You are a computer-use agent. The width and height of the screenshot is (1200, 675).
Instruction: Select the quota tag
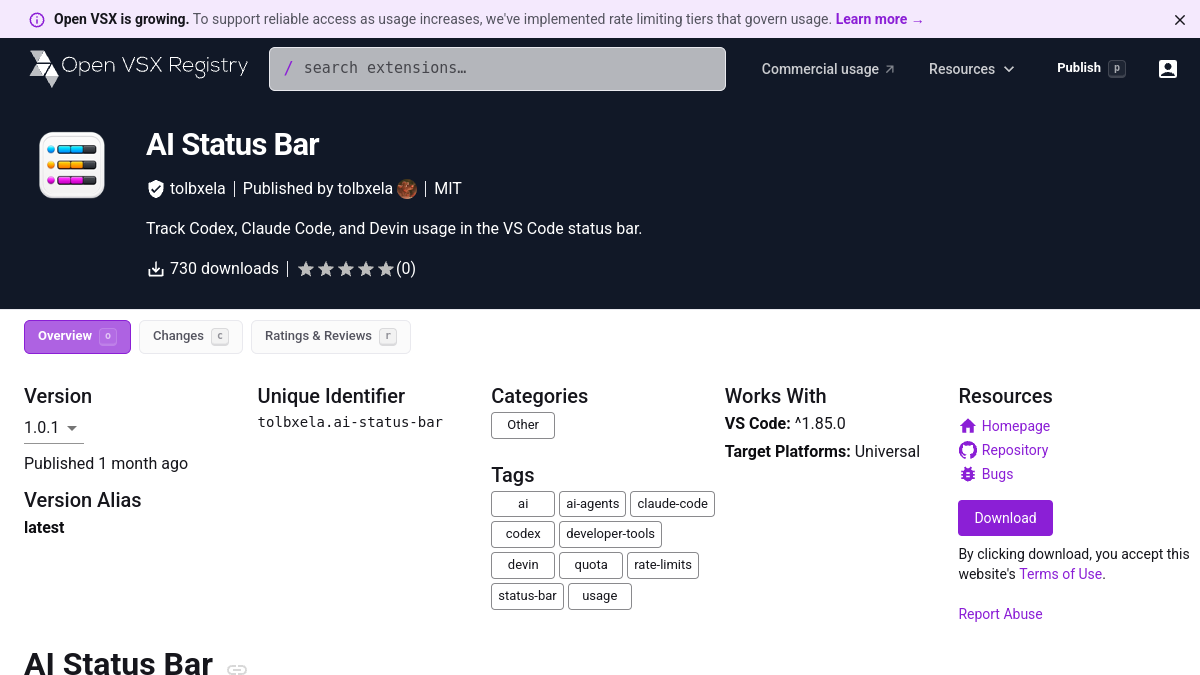pos(591,565)
